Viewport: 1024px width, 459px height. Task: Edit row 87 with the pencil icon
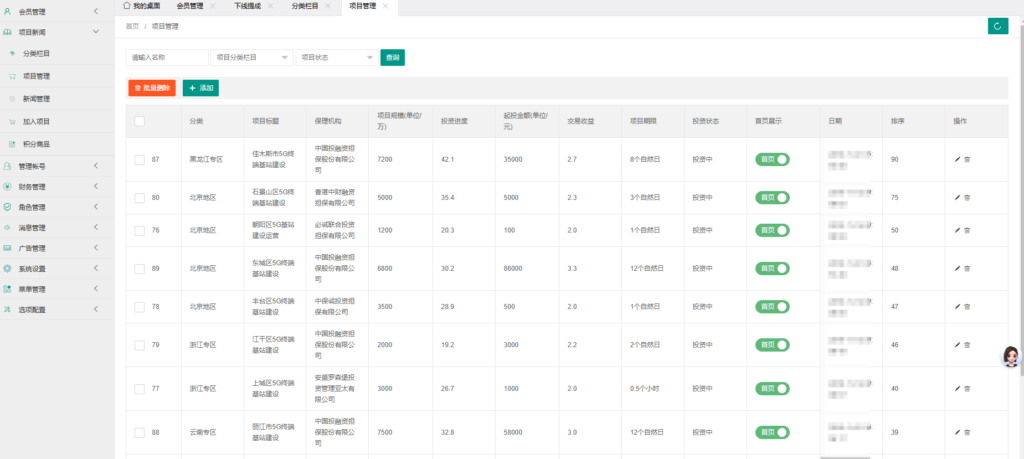[x=957, y=159]
